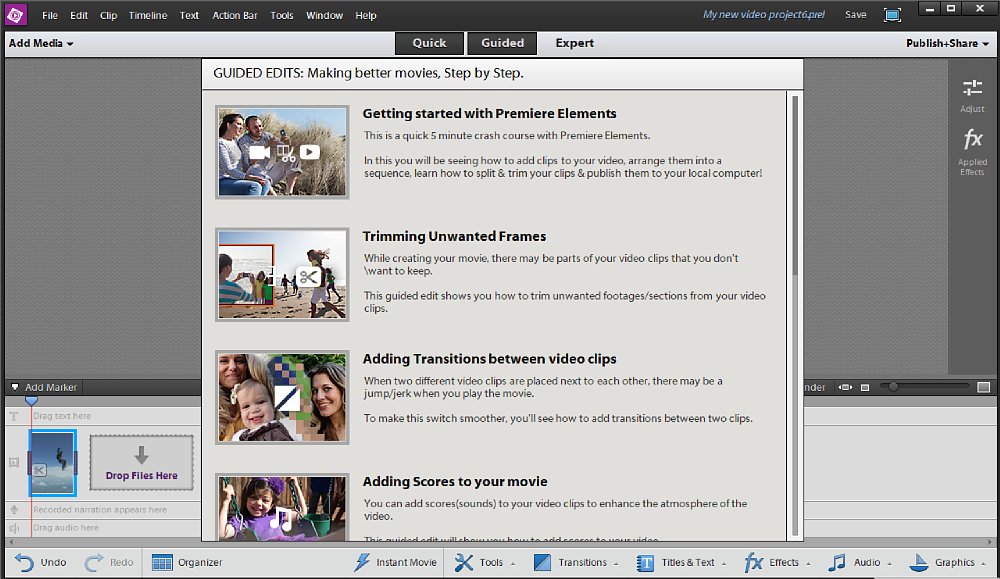Click the zoom out icon left of slider

(x=865, y=387)
